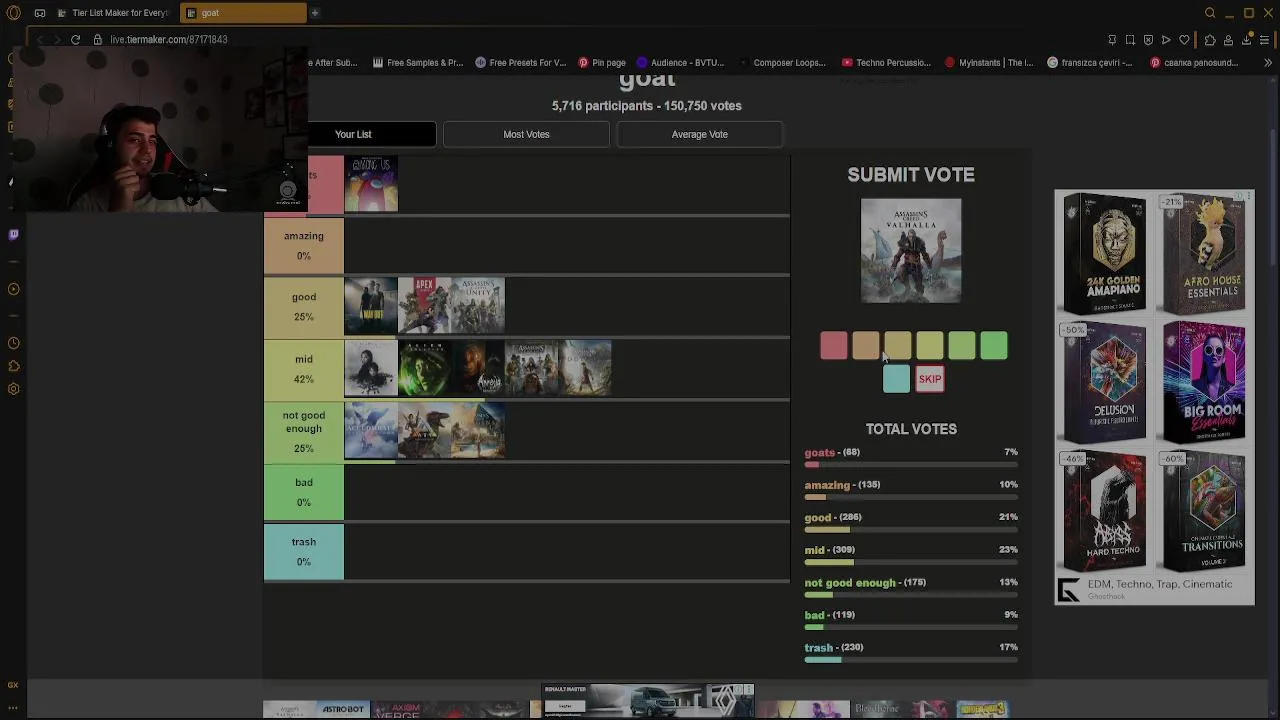Click the trash - (230) vote total
Viewport: 1280px width, 720px height.
[834, 647]
